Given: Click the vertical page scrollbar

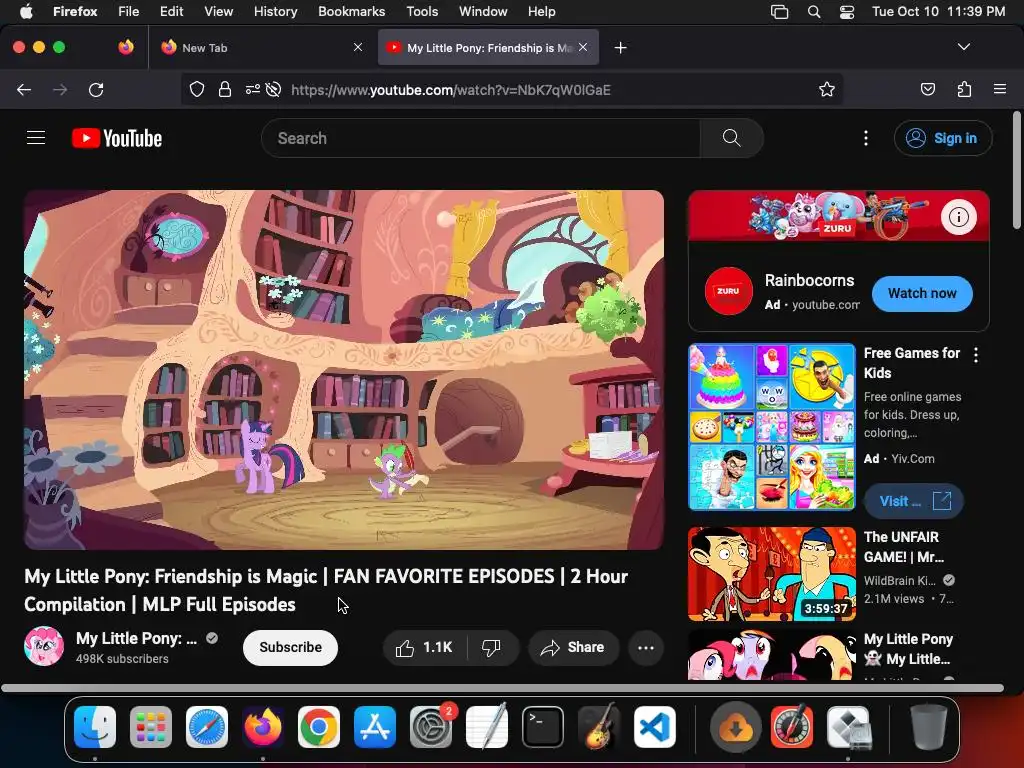Looking at the screenshot, I should [1016, 170].
